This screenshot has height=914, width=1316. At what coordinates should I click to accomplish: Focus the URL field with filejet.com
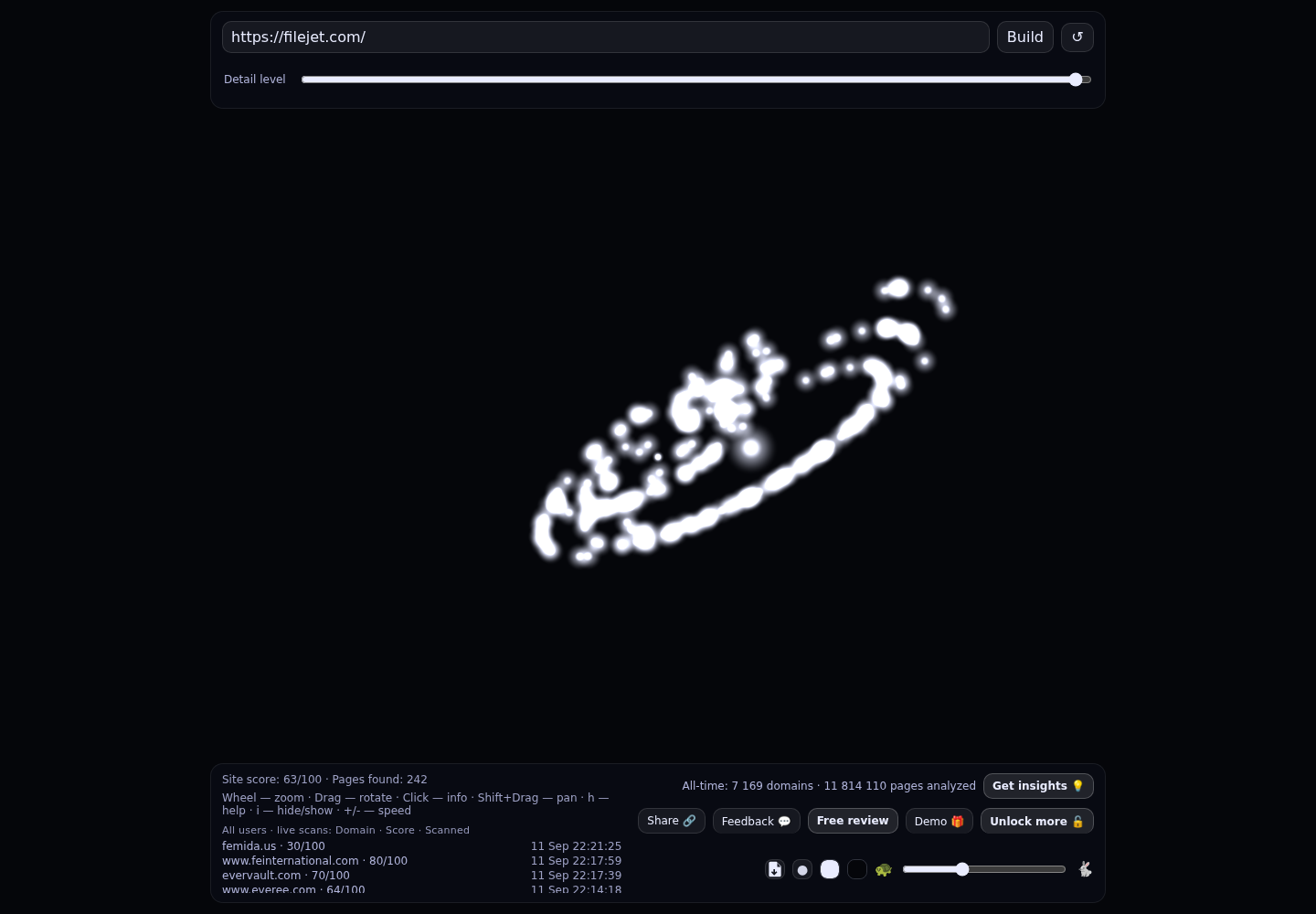(x=606, y=37)
